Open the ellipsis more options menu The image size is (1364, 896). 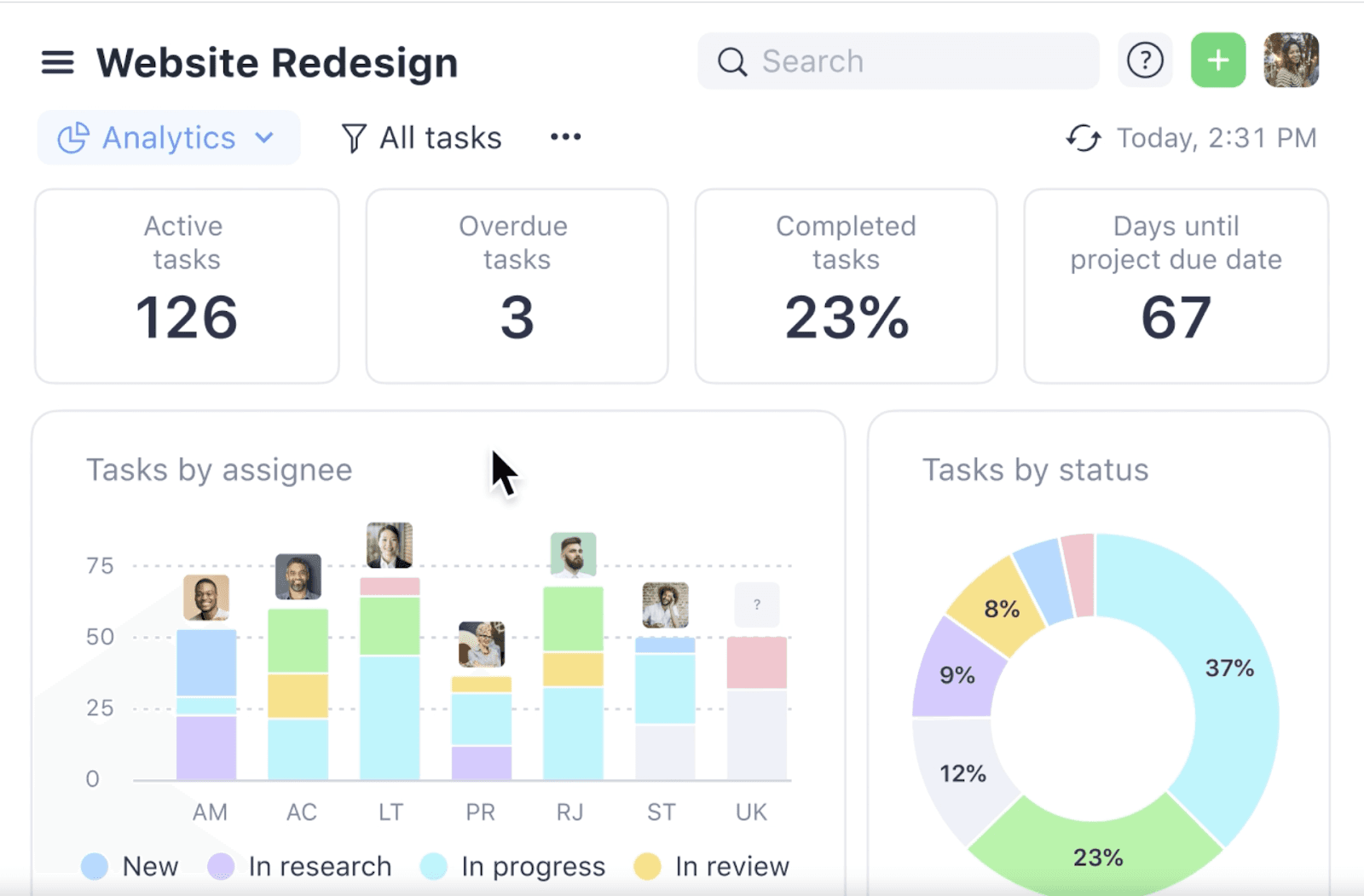click(564, 136)
